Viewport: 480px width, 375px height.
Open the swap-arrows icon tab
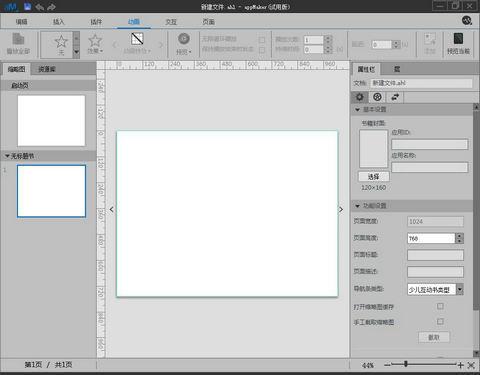[x=395, y=97]
